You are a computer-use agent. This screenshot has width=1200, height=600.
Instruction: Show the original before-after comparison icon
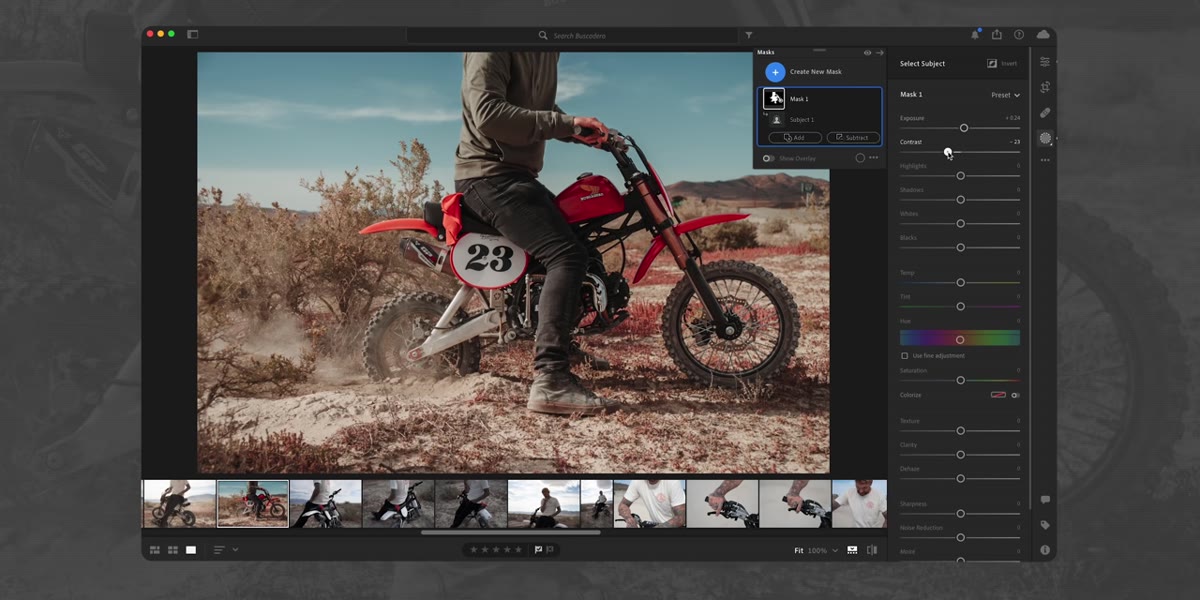pos(872,550)
